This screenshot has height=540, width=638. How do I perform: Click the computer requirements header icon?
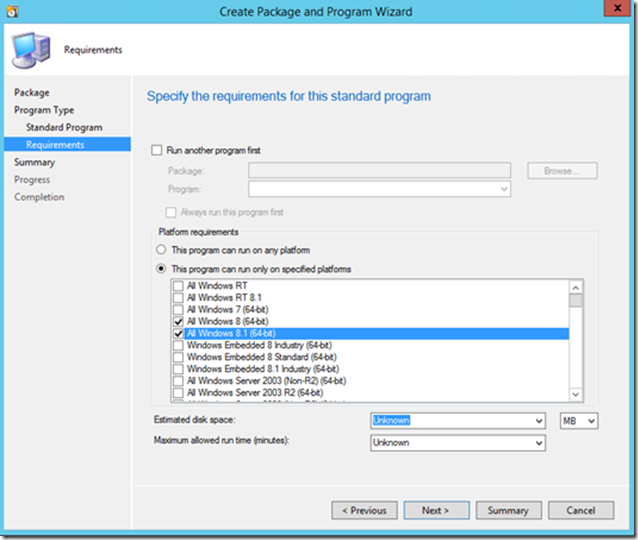click(31, 50)
